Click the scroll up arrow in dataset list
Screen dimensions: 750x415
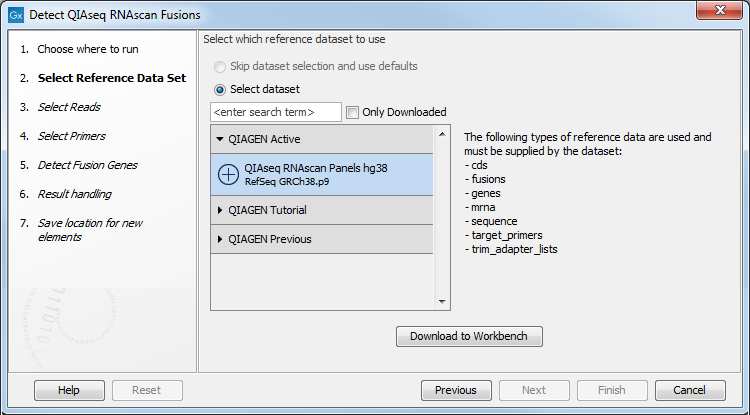click(442, 134)
